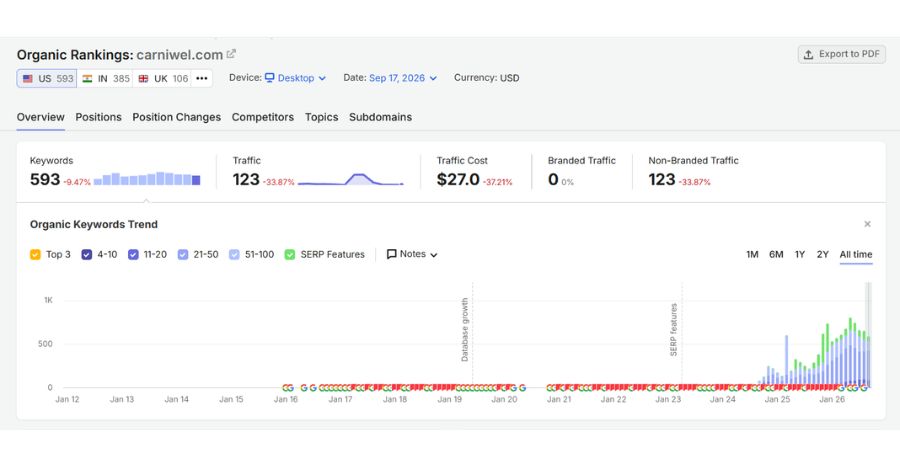Screen dimensions: 900x450
Task: Select the US 593 database
Action: [47, 79]
